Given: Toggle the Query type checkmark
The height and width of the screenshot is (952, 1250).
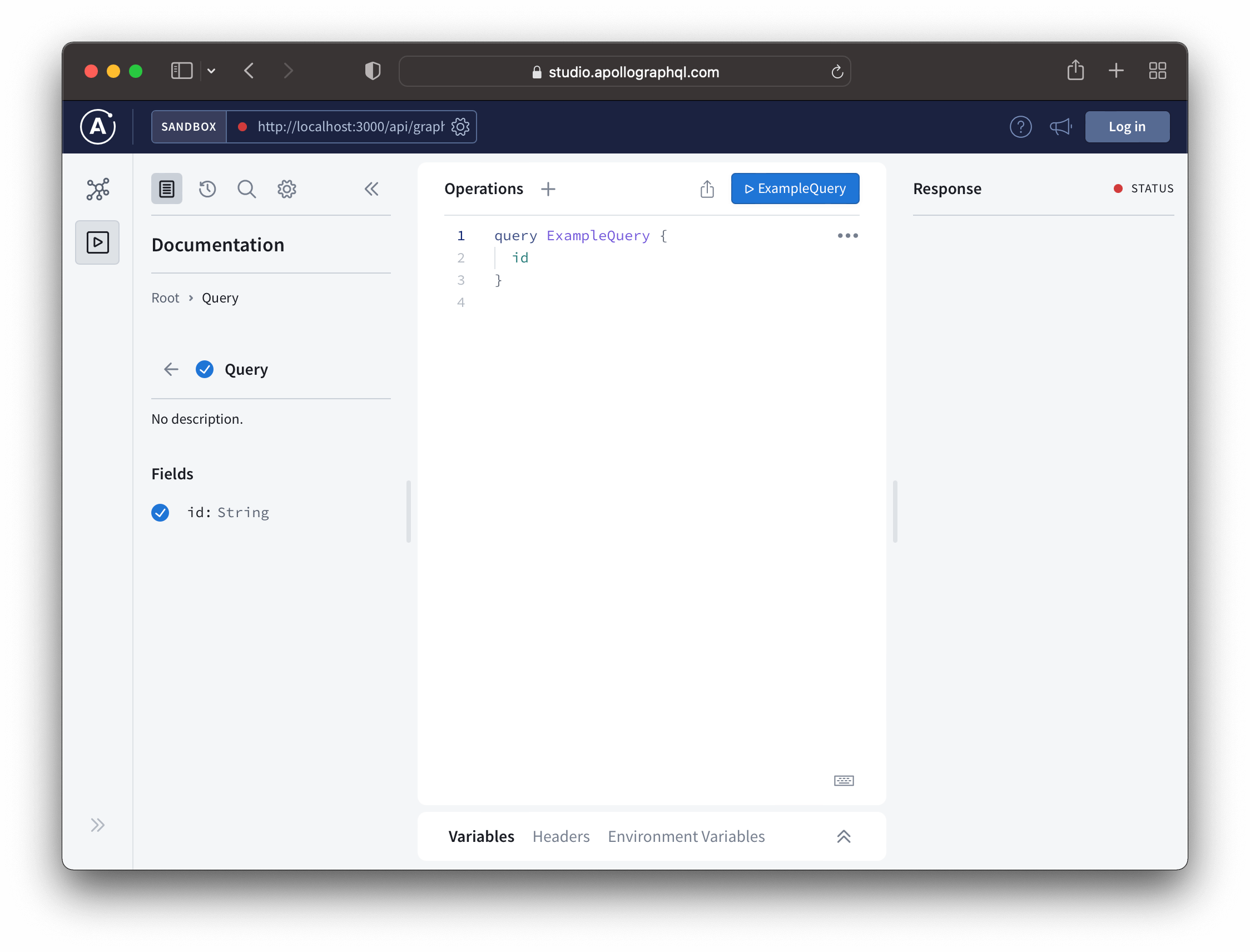Looking at the screenshot, I should pyautogui.click(x=205, y=369).
